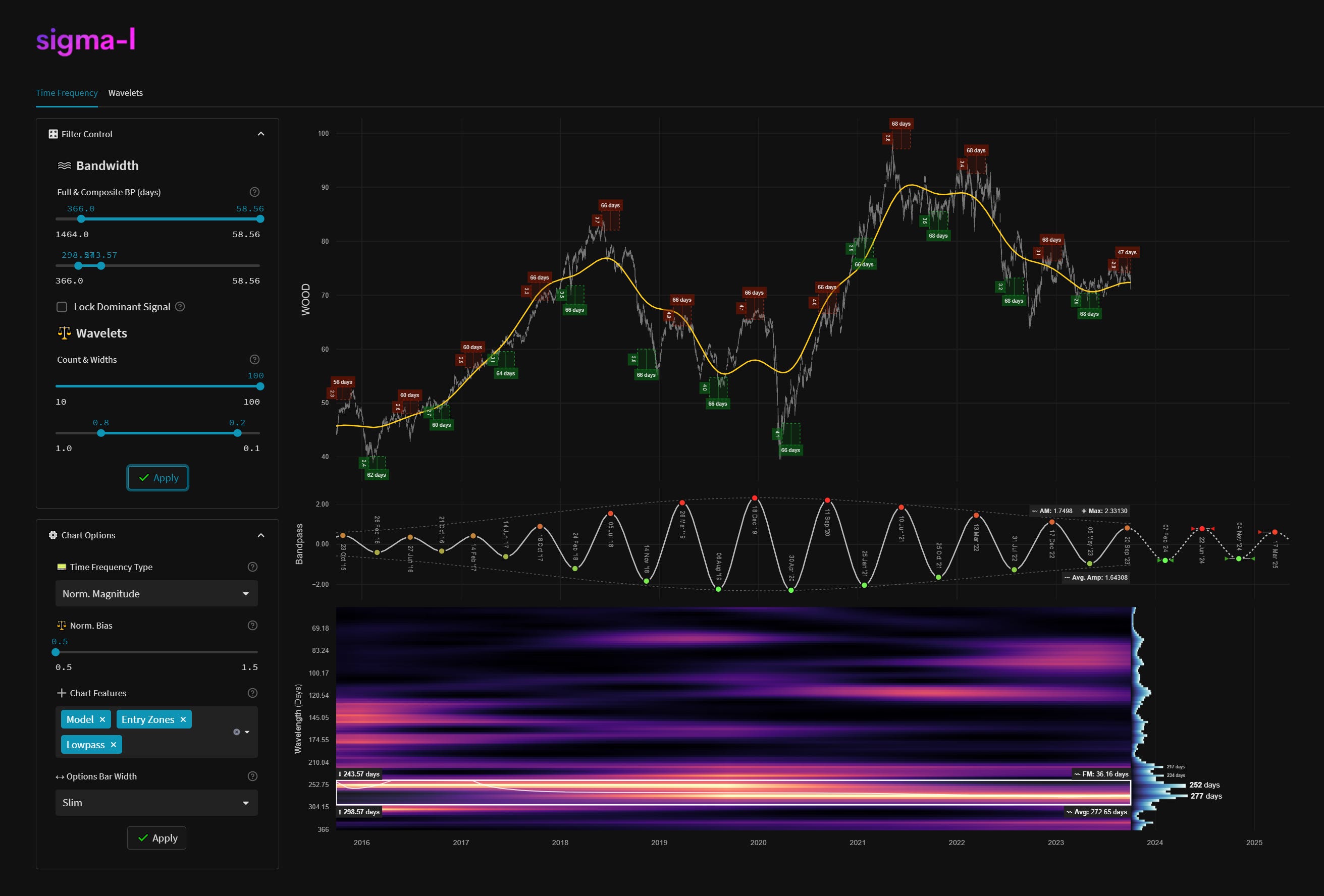The height and width of the screenshot is (896, 1324).
Task: Click the sigma-l logo
Action: tap(85, 40)
